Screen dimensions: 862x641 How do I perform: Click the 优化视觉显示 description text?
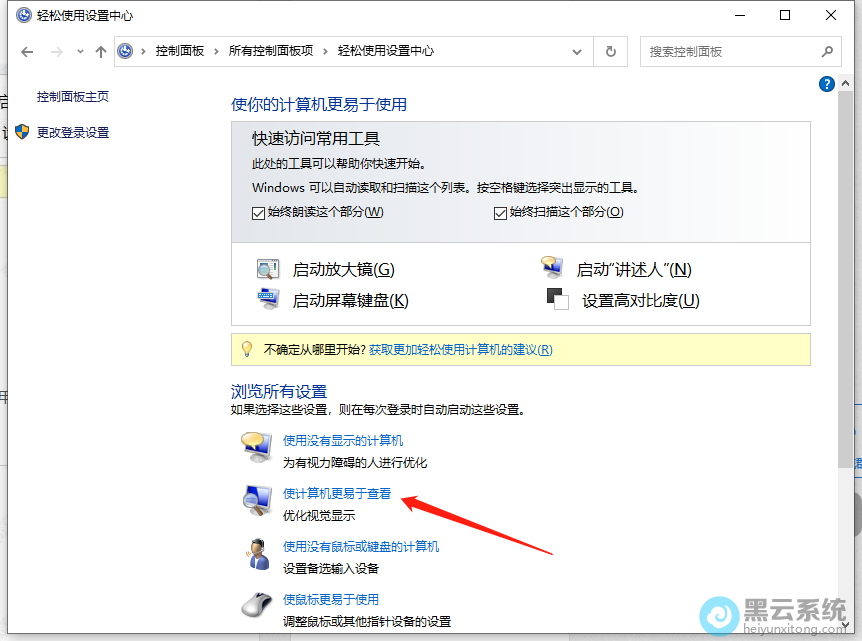pos(319,516)
